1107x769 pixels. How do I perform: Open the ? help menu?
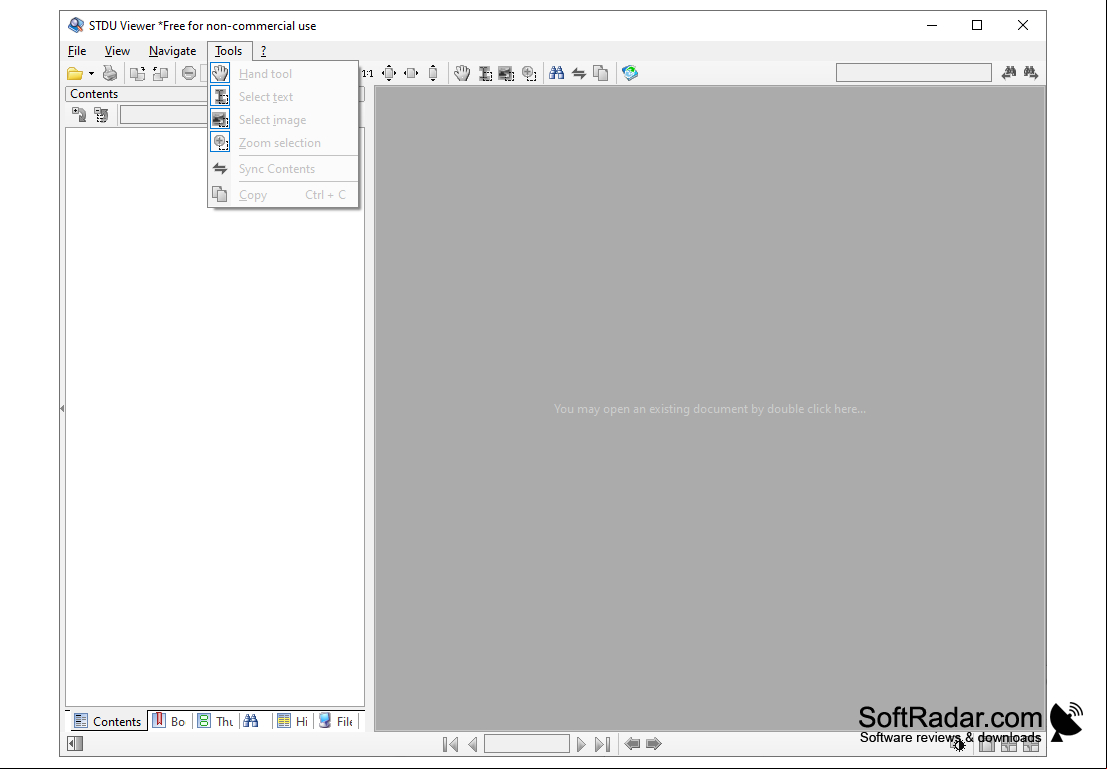click(263, 51)
